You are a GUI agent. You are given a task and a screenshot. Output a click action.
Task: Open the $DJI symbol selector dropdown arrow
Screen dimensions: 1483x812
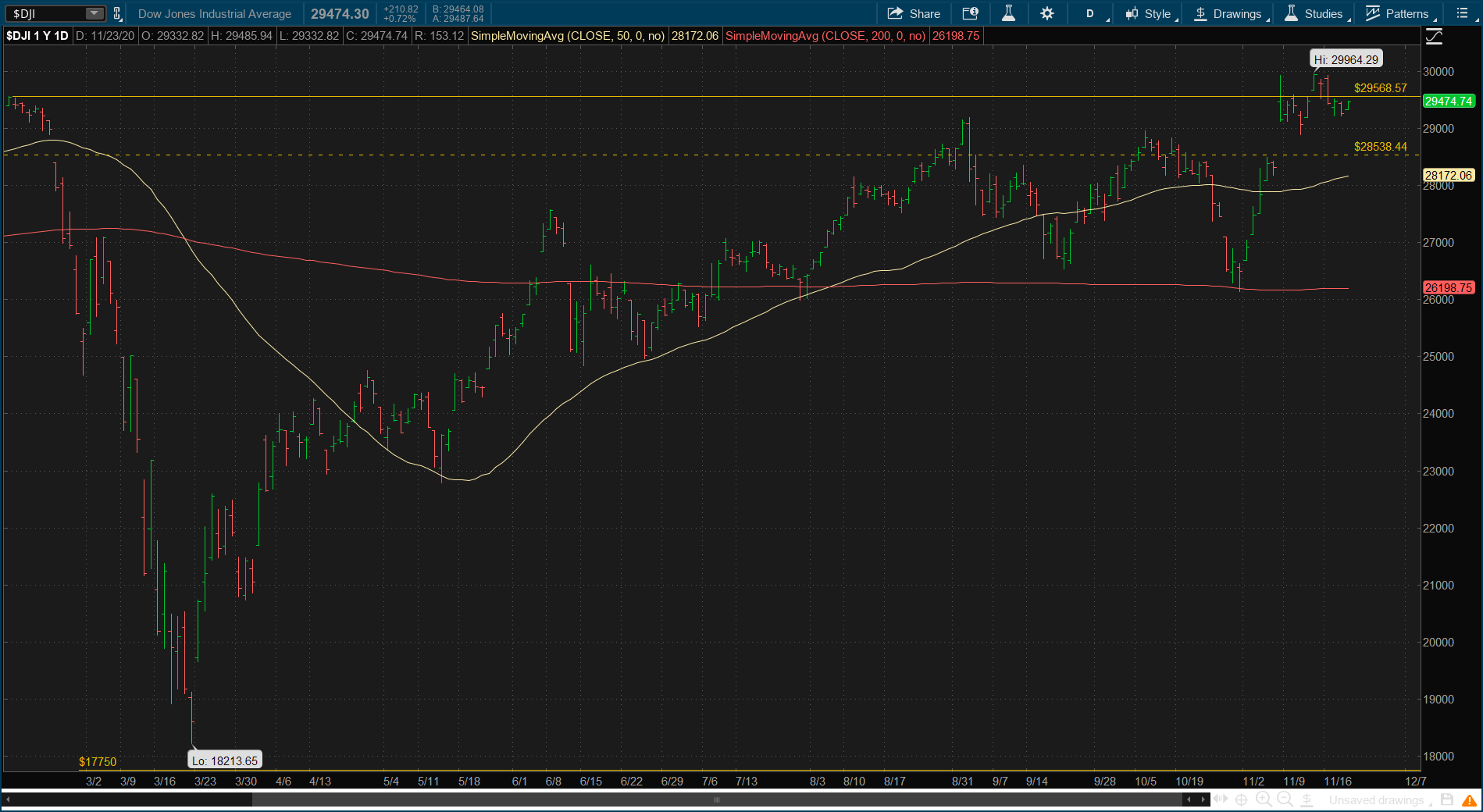point(94,13)
